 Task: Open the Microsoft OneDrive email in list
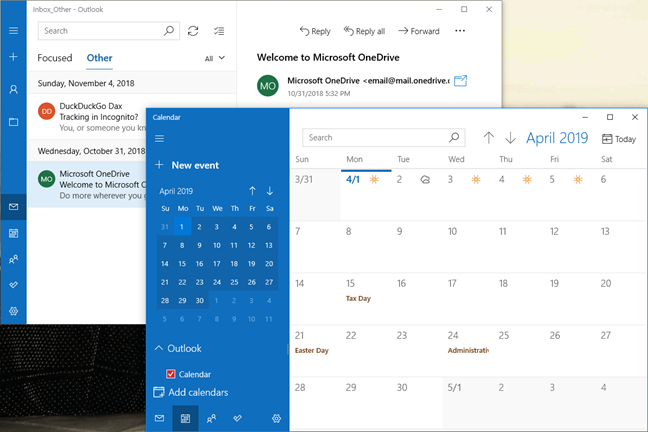click(87, 184)
